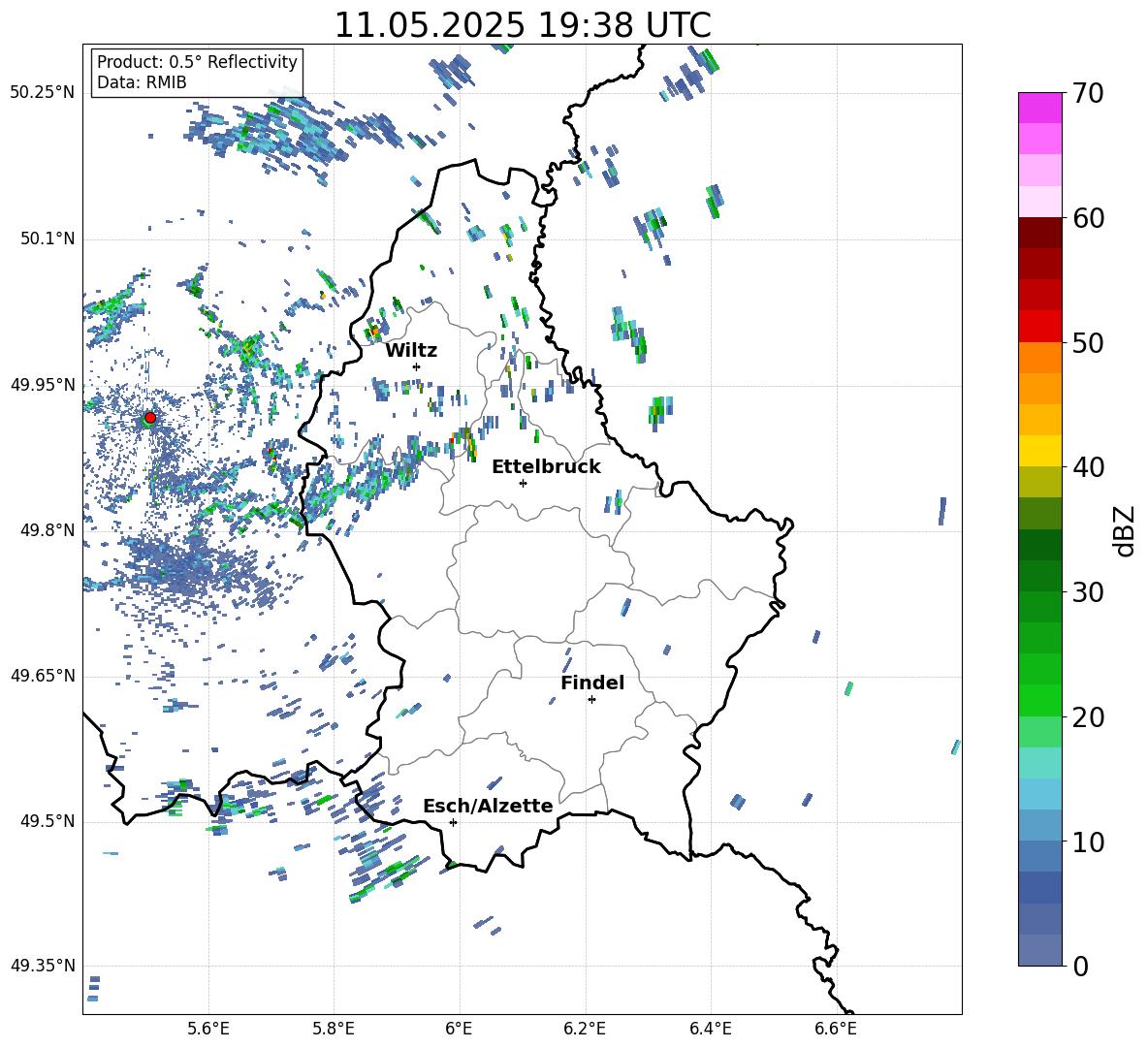Click the 6.4°E longitude label
The width and height of the screenshot is (1148, 1048).
click(710, 1029)
